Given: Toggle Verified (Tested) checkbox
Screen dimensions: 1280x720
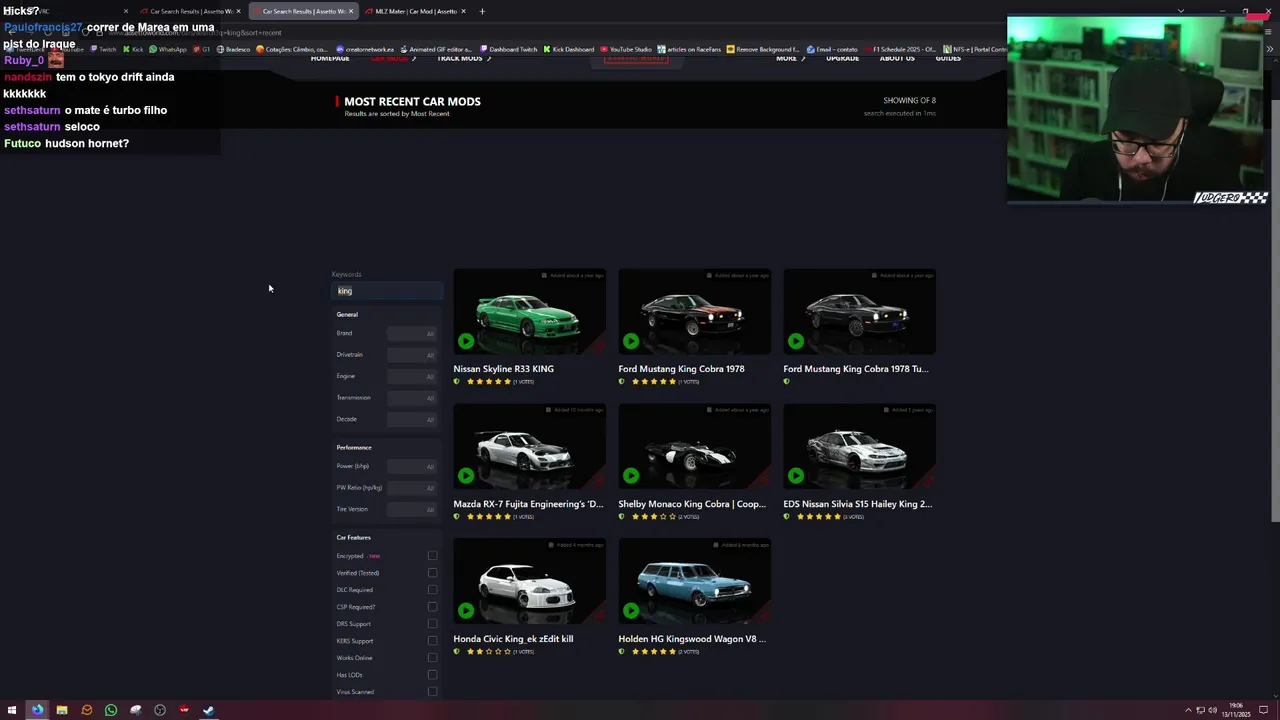Looking at the screenshot, I should (432, 573).
